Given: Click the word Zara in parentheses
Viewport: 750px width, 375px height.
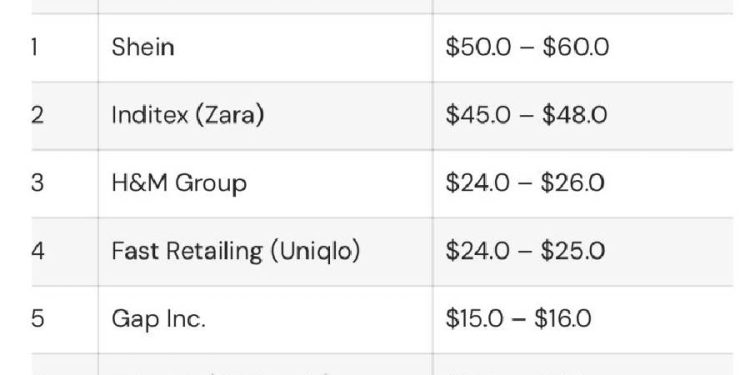Looking at the screenshot, I should pyautogui.click(x=229, y=115).
